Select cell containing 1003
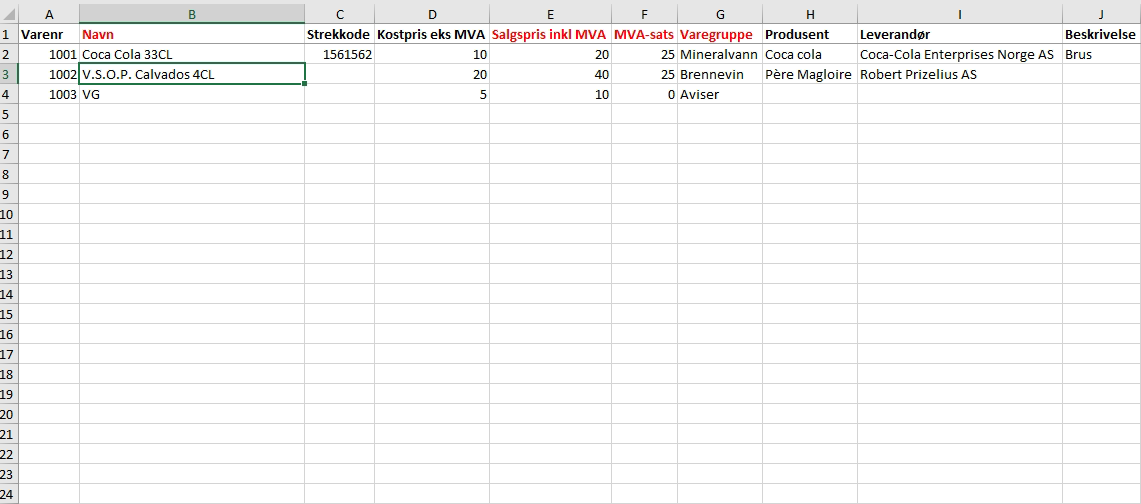The width and height of the screenshot is (1141, 504). point(49,94)
